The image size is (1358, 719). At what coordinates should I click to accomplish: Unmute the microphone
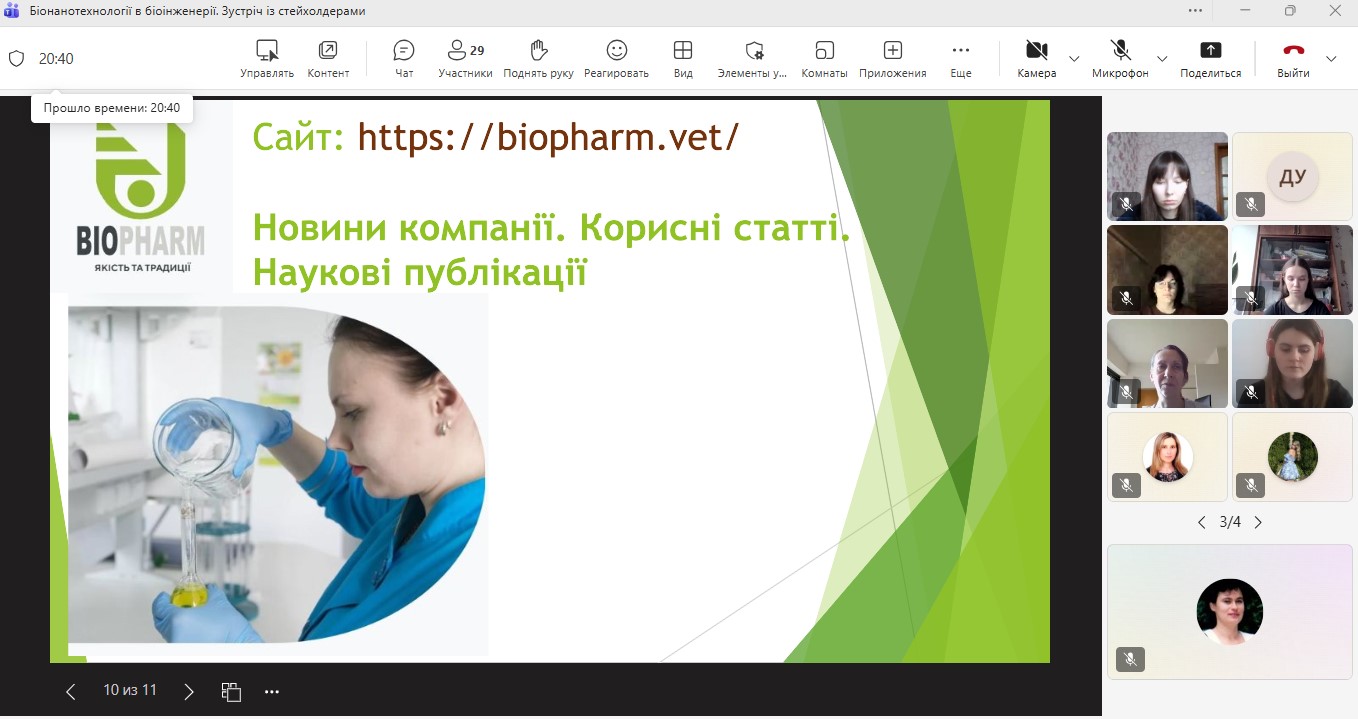[1120, 58]
